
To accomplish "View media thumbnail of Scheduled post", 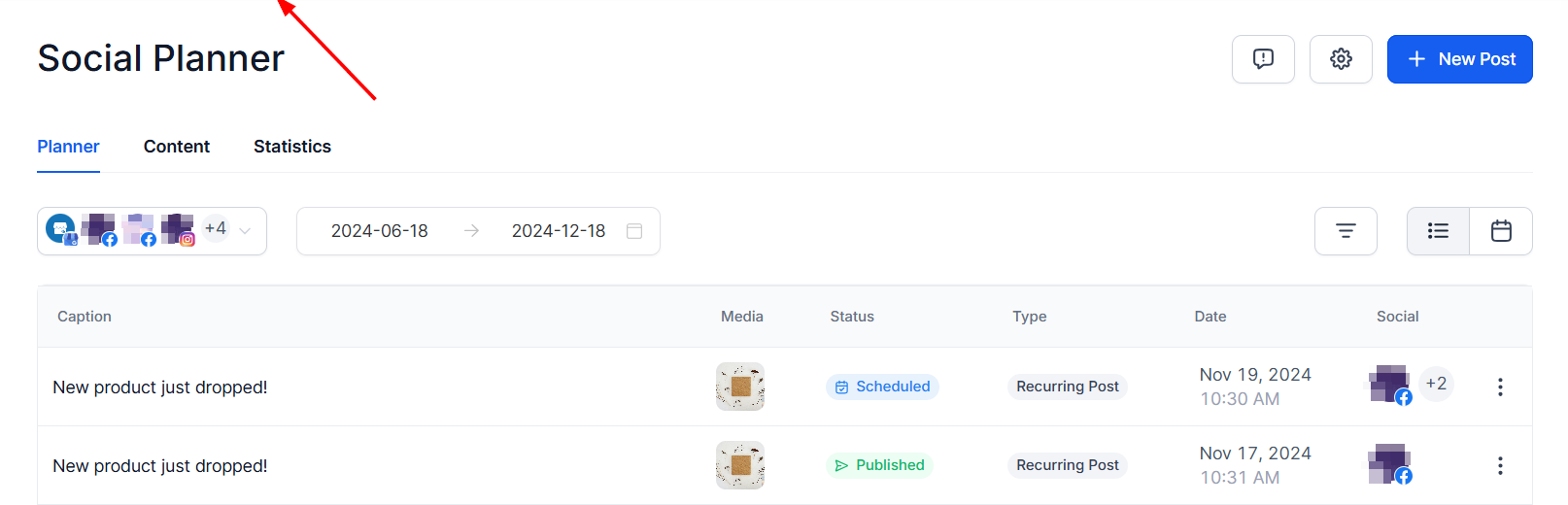I will (x=740, y=387).
